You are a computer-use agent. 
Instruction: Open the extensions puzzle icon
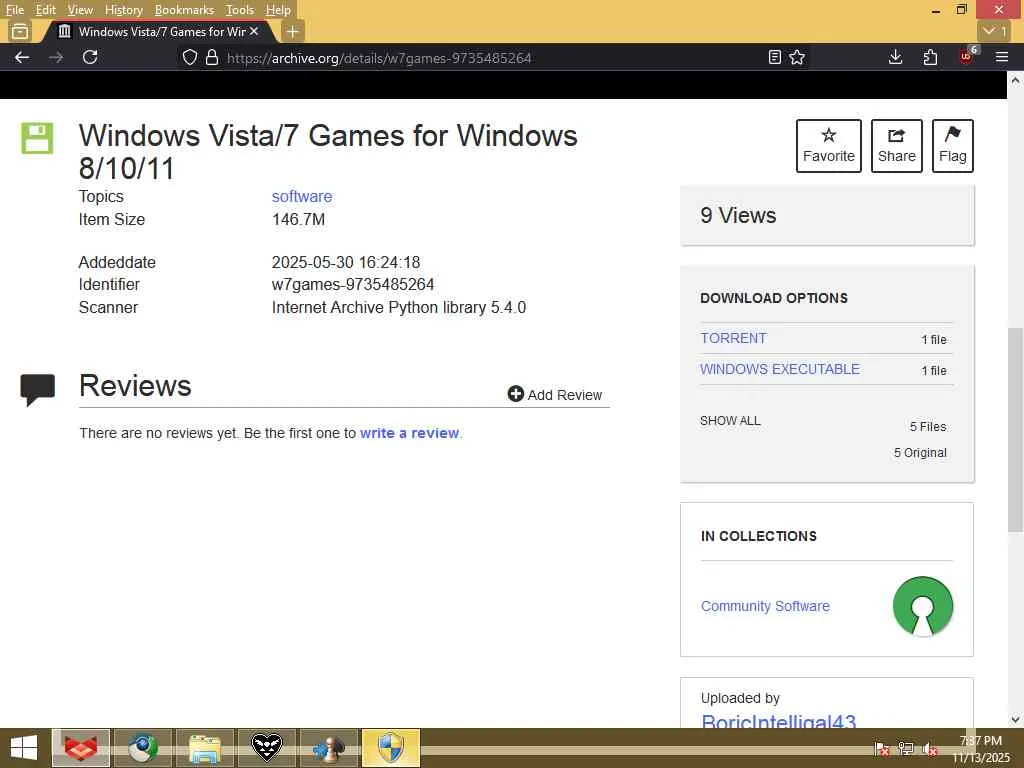coord(930,57)
